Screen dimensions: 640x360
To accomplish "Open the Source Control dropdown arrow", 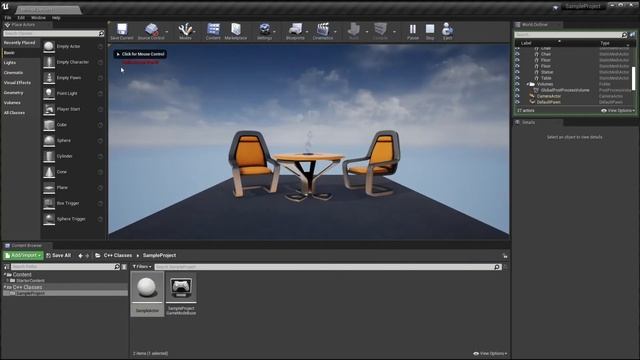I will click(x=167, y=31).
